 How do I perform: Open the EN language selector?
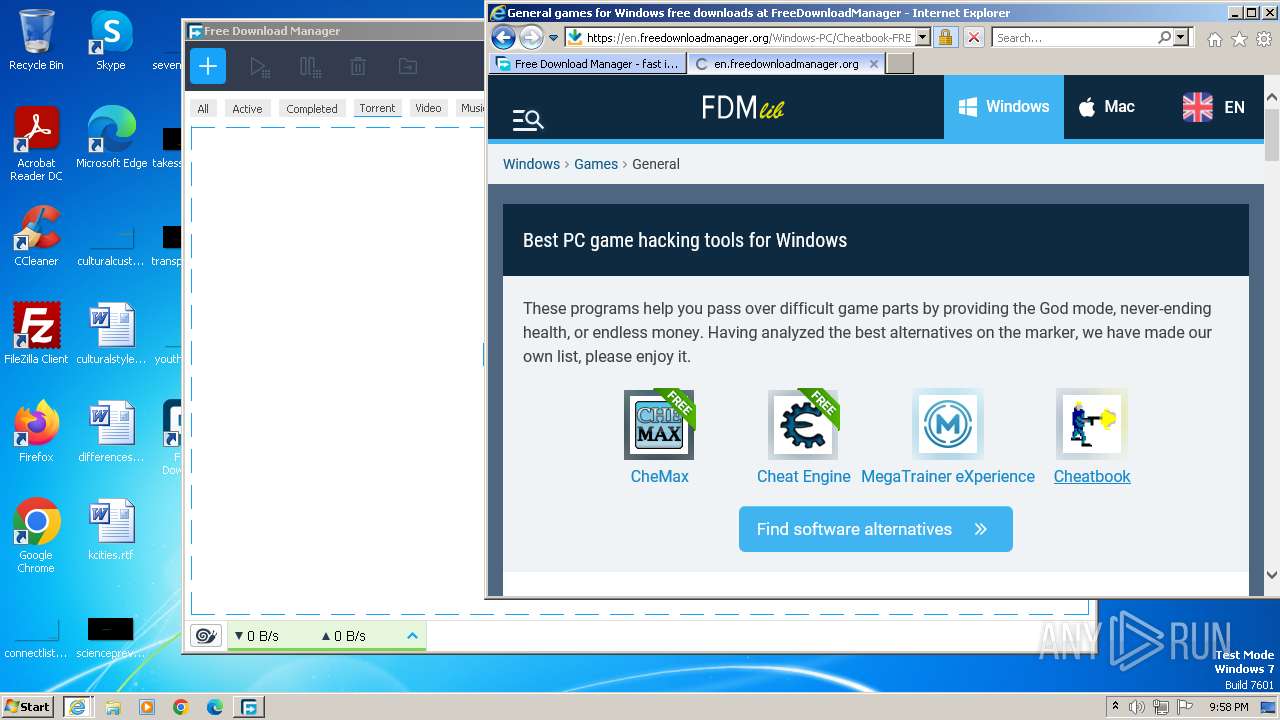[x=1214, y=107]
